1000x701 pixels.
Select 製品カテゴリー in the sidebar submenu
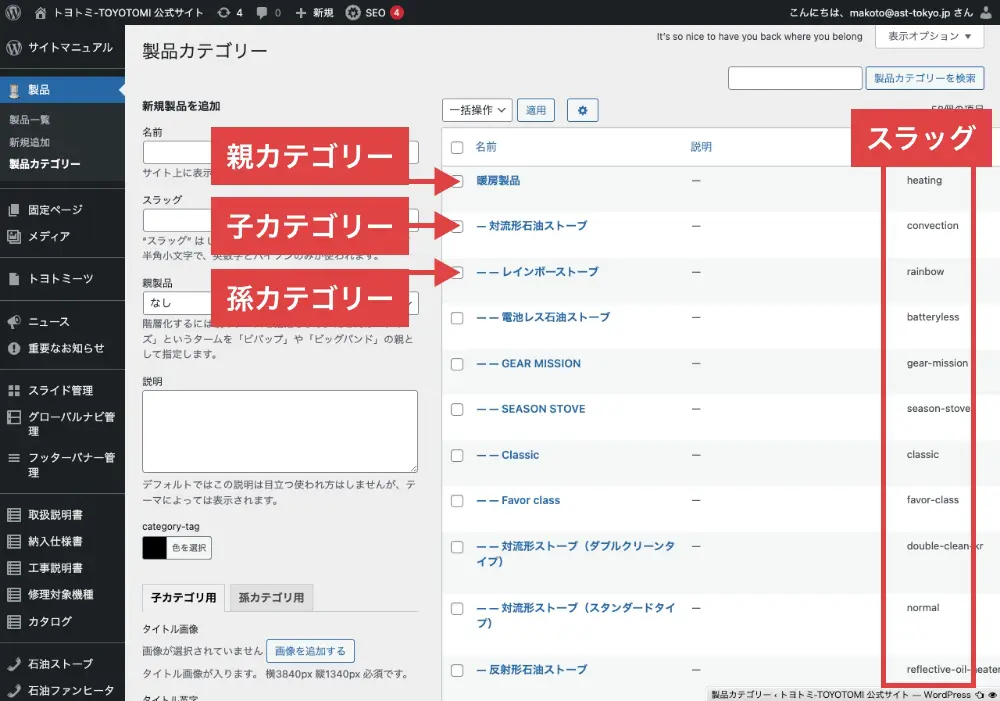pos(45,164)
